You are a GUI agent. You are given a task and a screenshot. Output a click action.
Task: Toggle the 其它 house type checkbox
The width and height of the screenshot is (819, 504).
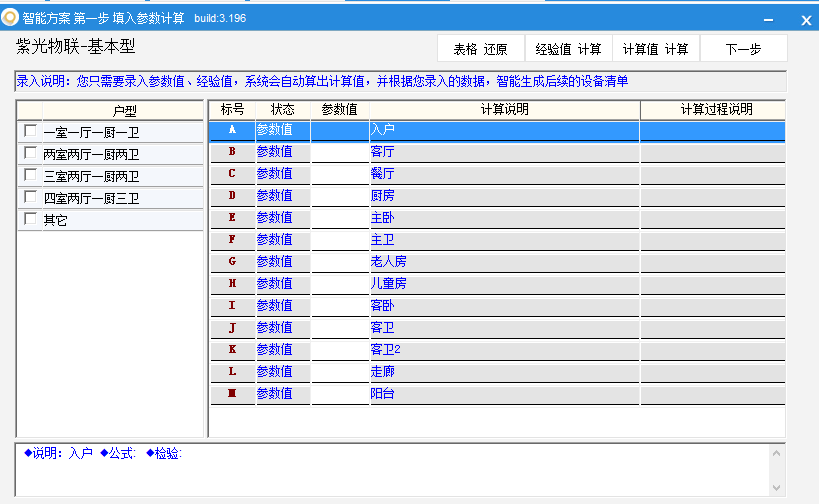pyautogui.click(x=30, y=219)
